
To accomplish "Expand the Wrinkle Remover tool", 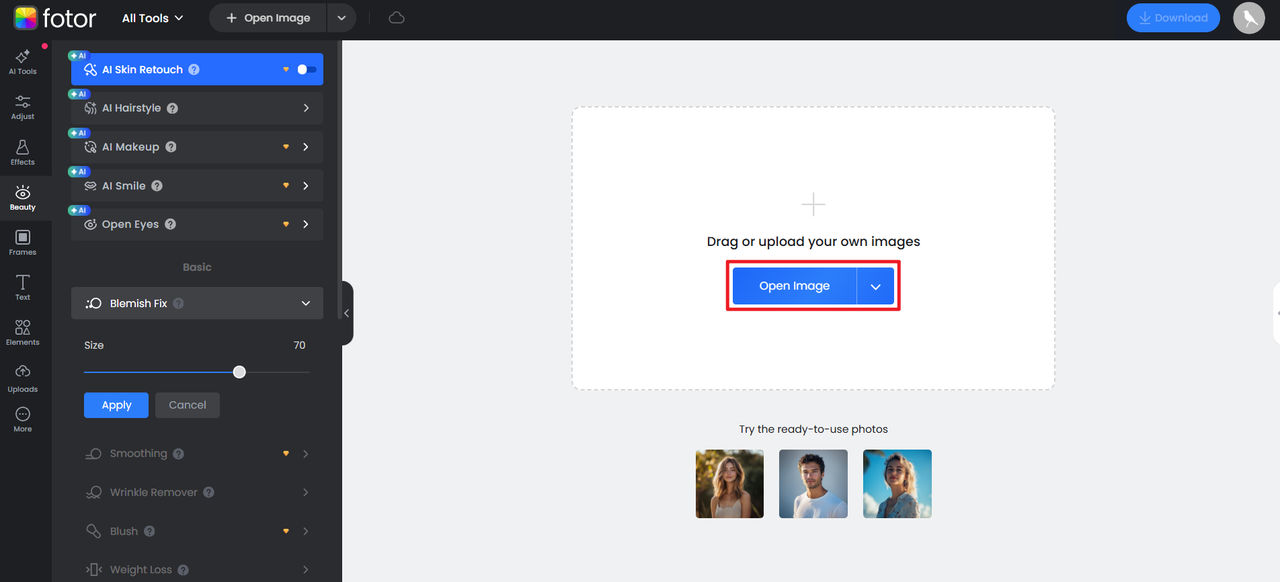I will click(x=306, y=493).
